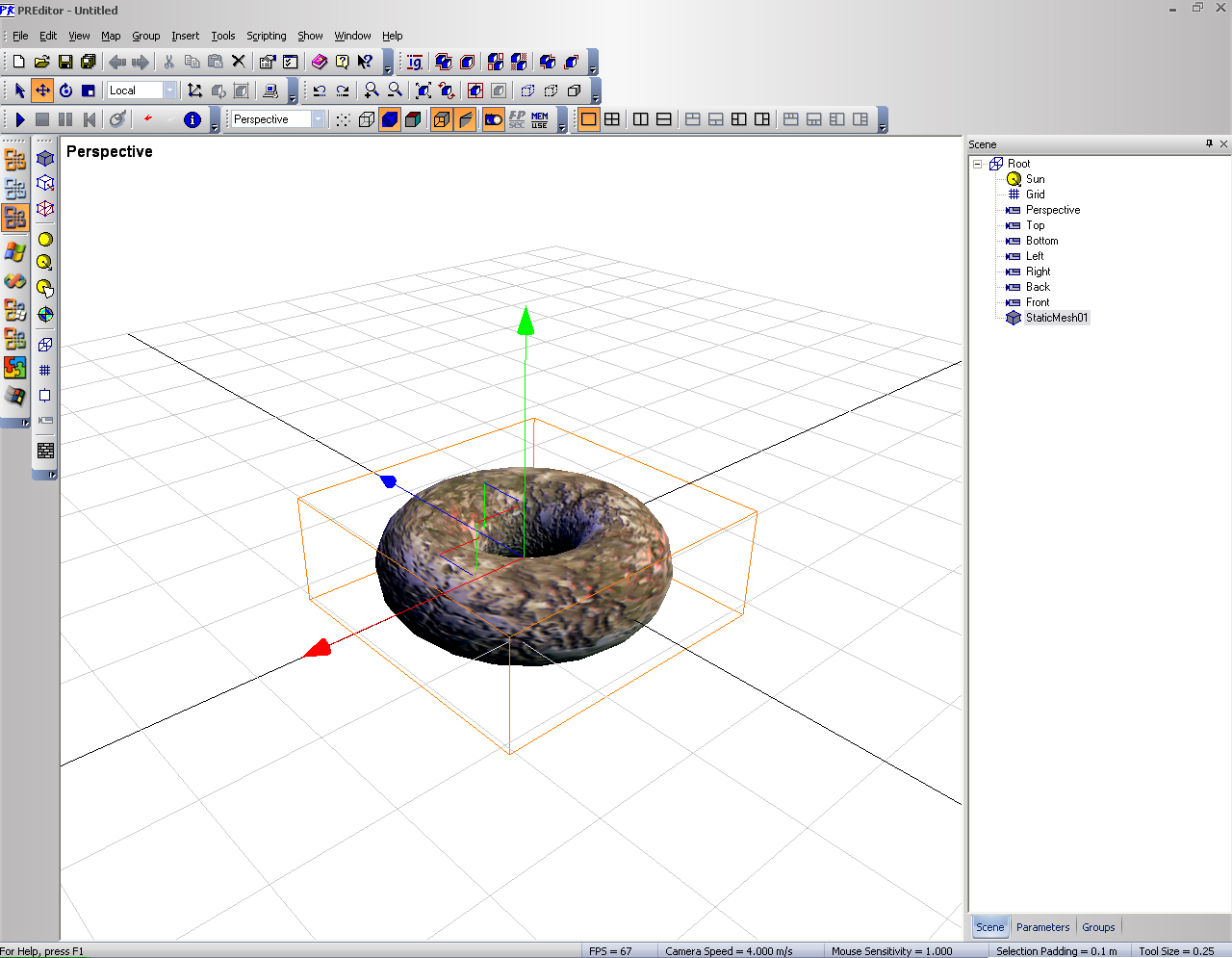Open the Scripting menu
Screen dimensions: 1232x958
pos(267,36)
